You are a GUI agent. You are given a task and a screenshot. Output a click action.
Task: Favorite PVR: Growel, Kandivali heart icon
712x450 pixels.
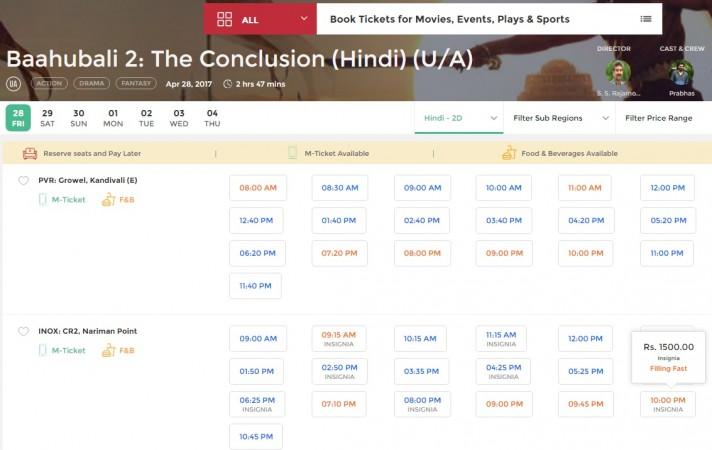click(24, 181)
